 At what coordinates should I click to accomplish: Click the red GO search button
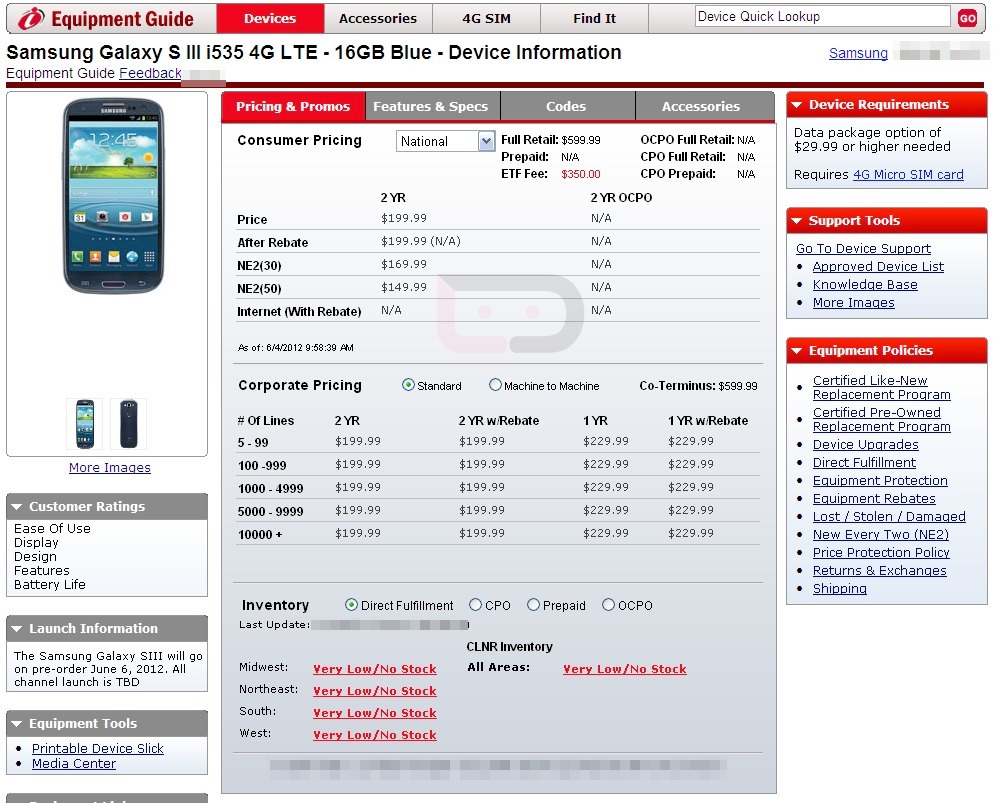tap(967, 18)
